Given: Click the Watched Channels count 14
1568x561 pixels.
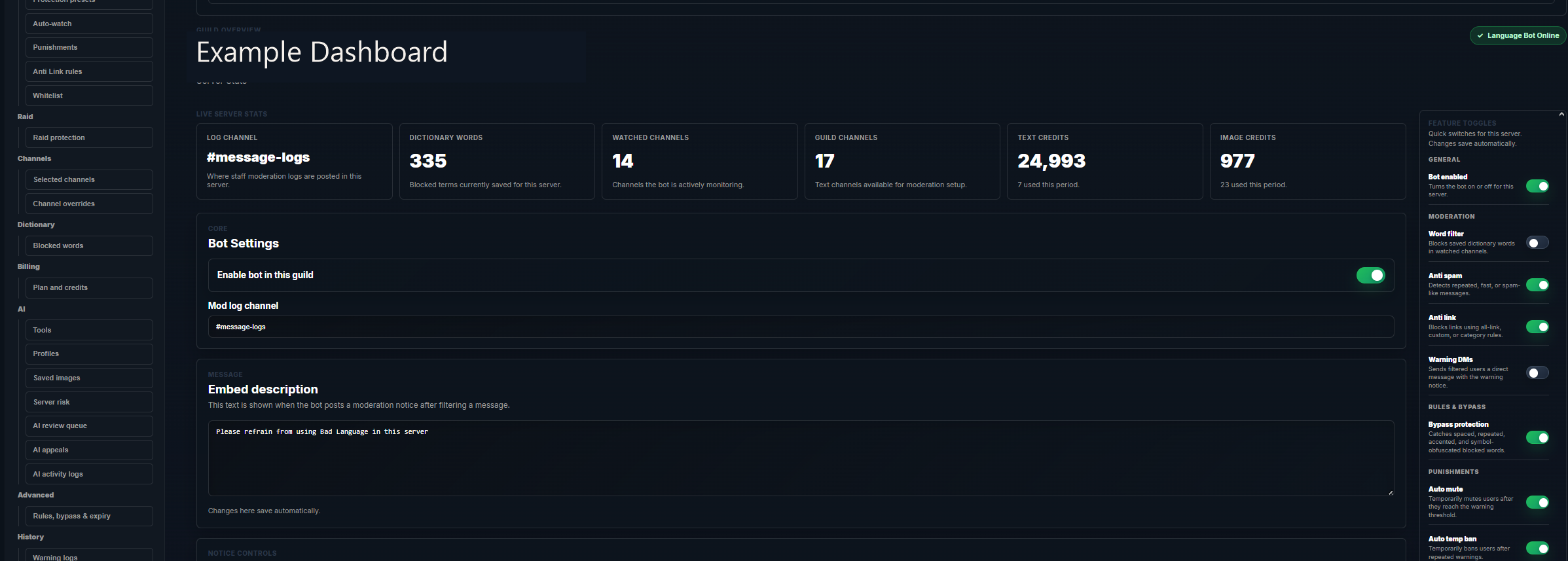Looking at the screenshot, I should point(623,161).
